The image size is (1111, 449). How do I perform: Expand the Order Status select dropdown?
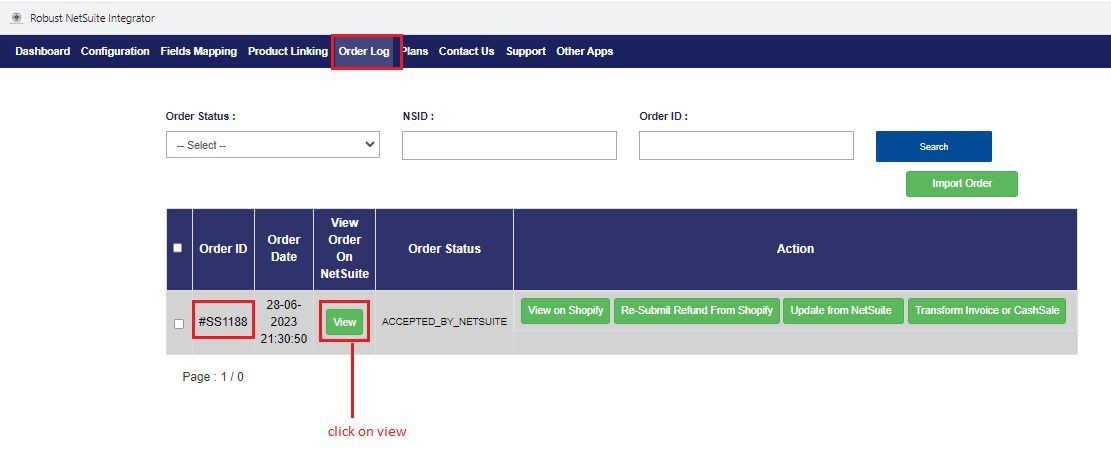pos(273,144)
